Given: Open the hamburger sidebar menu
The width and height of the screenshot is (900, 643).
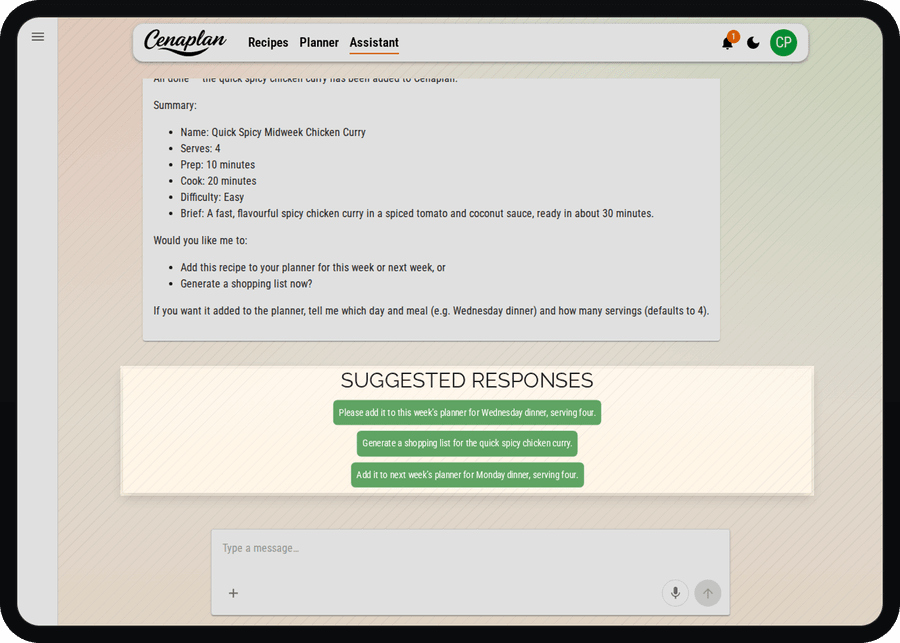Looking at the screenshot, I should click(38, 37).
